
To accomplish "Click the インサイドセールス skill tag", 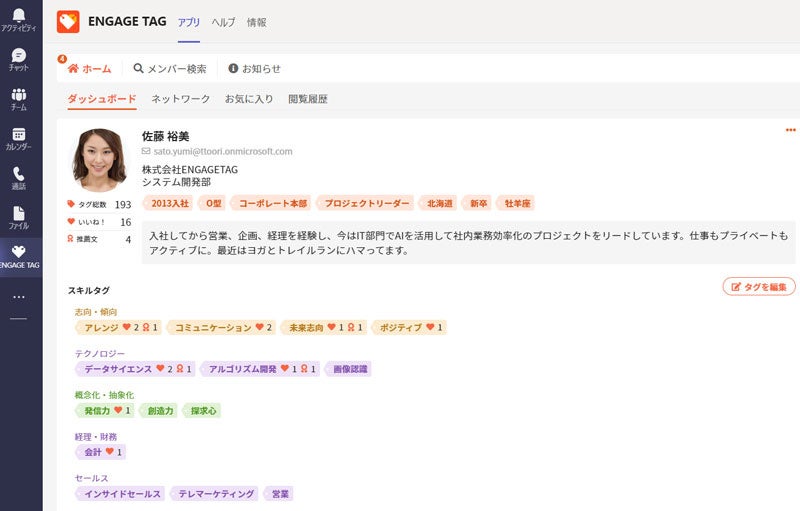I will [x=120, y=493].
